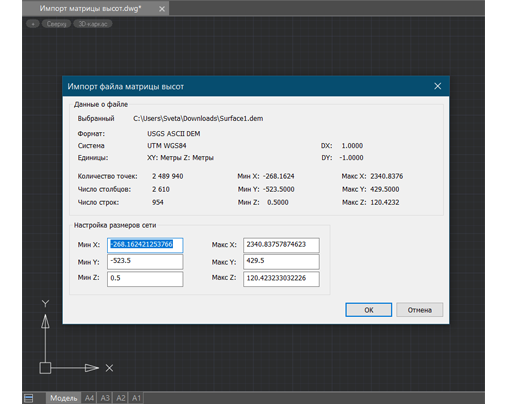This screenshot has height=404, width=505.
Task: Click the USGS ASCII DEM format value
Action: [x=174, y=134]
